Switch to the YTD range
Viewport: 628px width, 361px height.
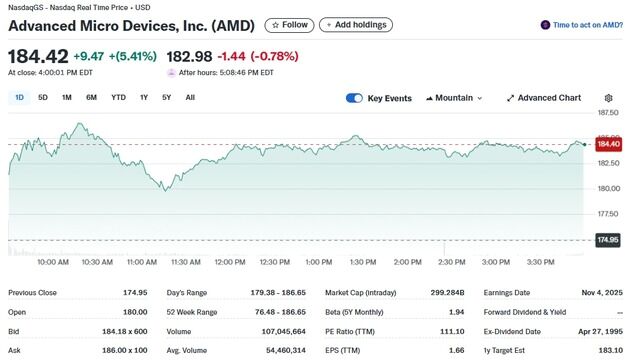coord(119,97)
